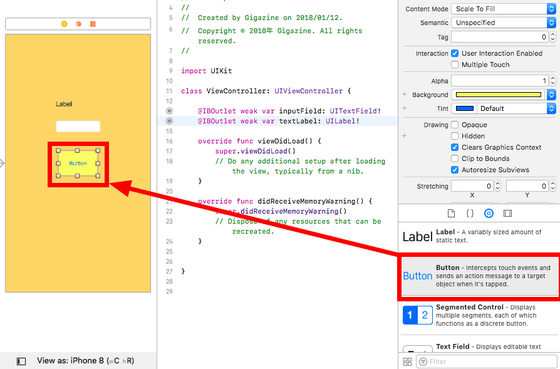The height and width of the screenshot is (369, 560).
Task: Click 'class ViewController' declaration line
Action: tap(266, 91)
